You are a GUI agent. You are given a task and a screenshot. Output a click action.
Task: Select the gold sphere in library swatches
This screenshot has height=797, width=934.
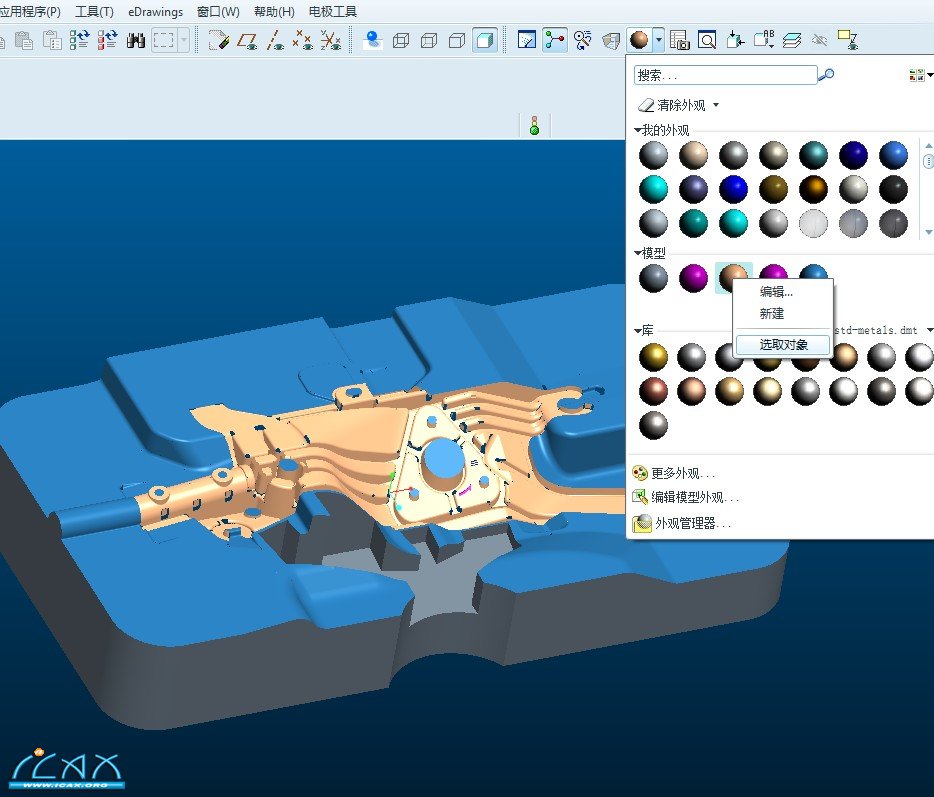(x=654, y=357)
